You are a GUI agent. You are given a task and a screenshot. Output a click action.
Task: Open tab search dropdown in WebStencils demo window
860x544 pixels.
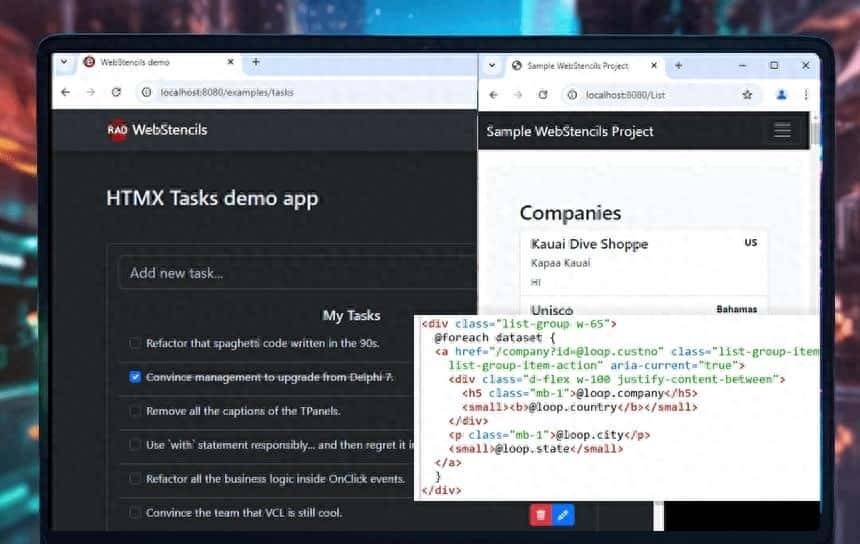coord(64,61)
